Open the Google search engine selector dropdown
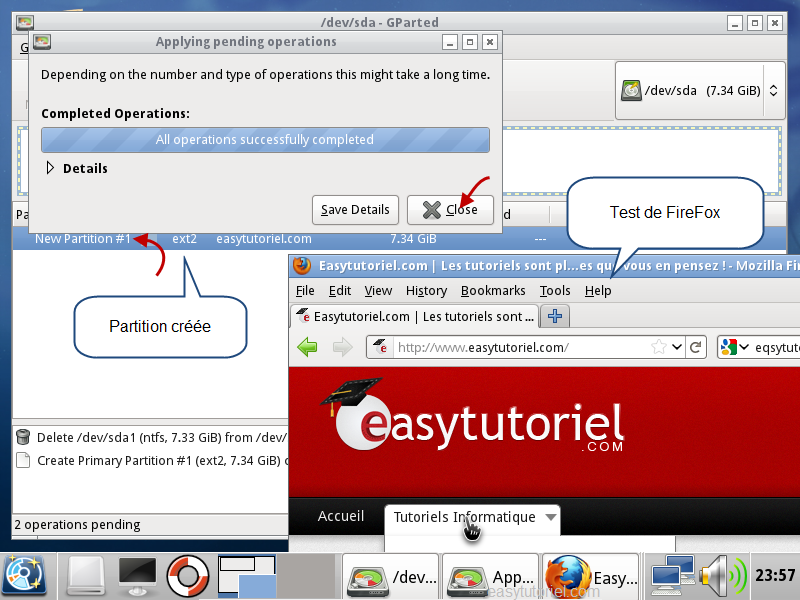 pyautogui.click(x=734, y=347)
